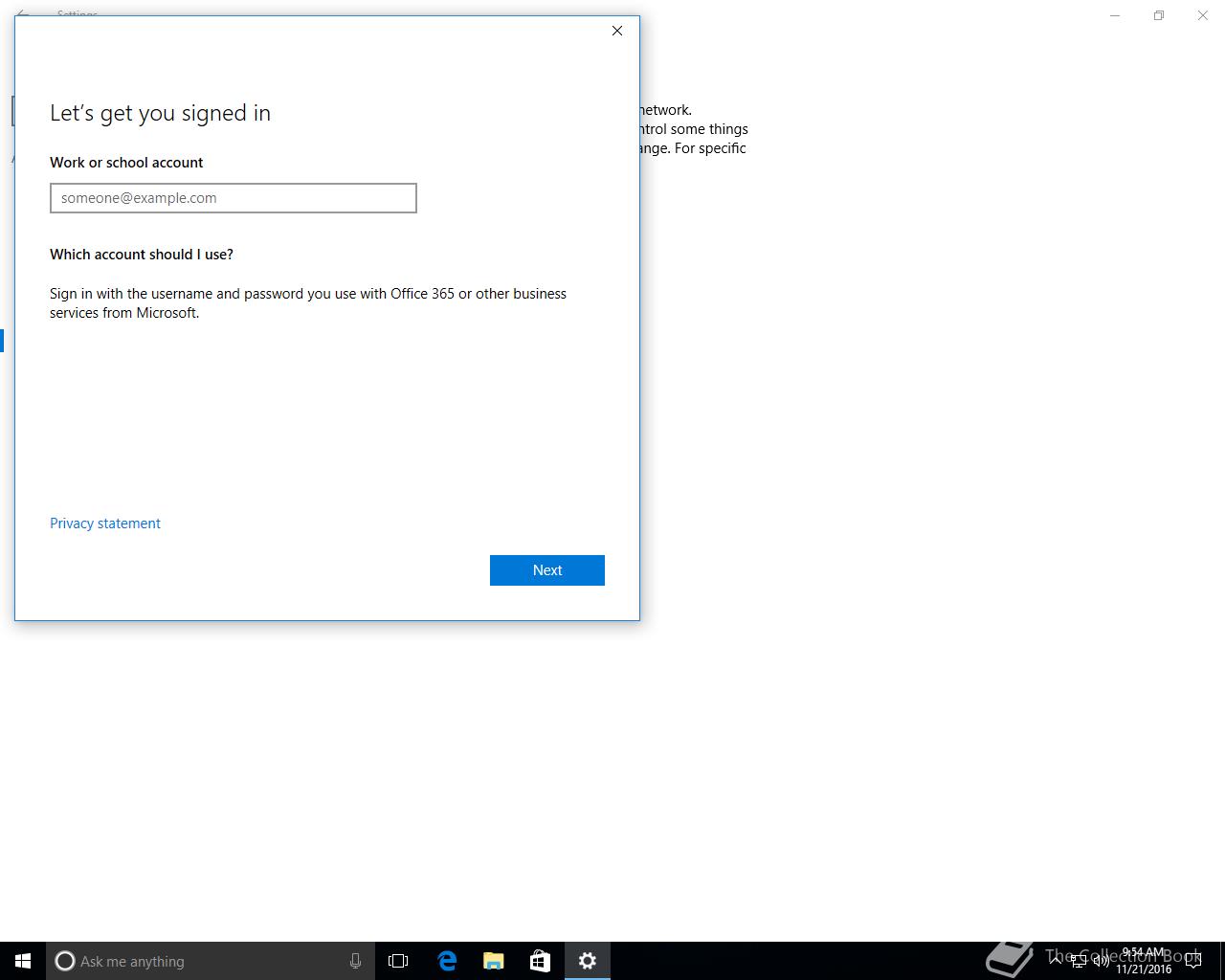Open the Action Center notifications icon
Screen dimensions: 1225x980
[1193, 961]
